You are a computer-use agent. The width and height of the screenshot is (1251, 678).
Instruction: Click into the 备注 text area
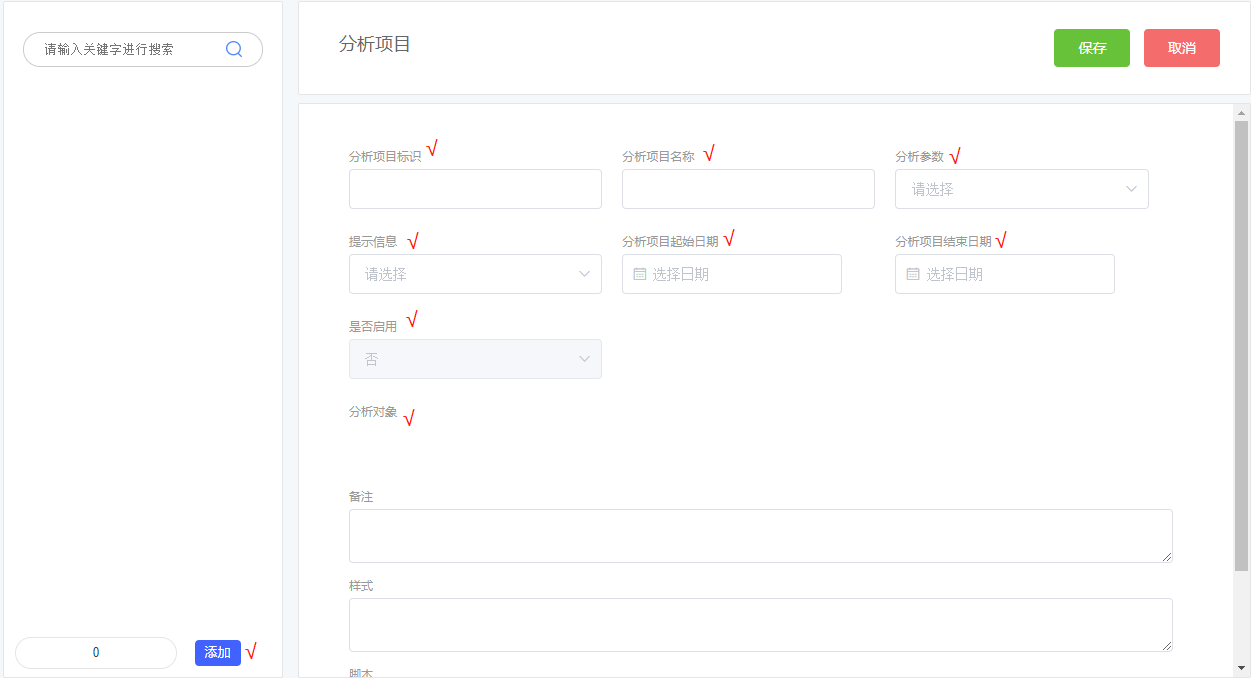(x=760, y=536)
